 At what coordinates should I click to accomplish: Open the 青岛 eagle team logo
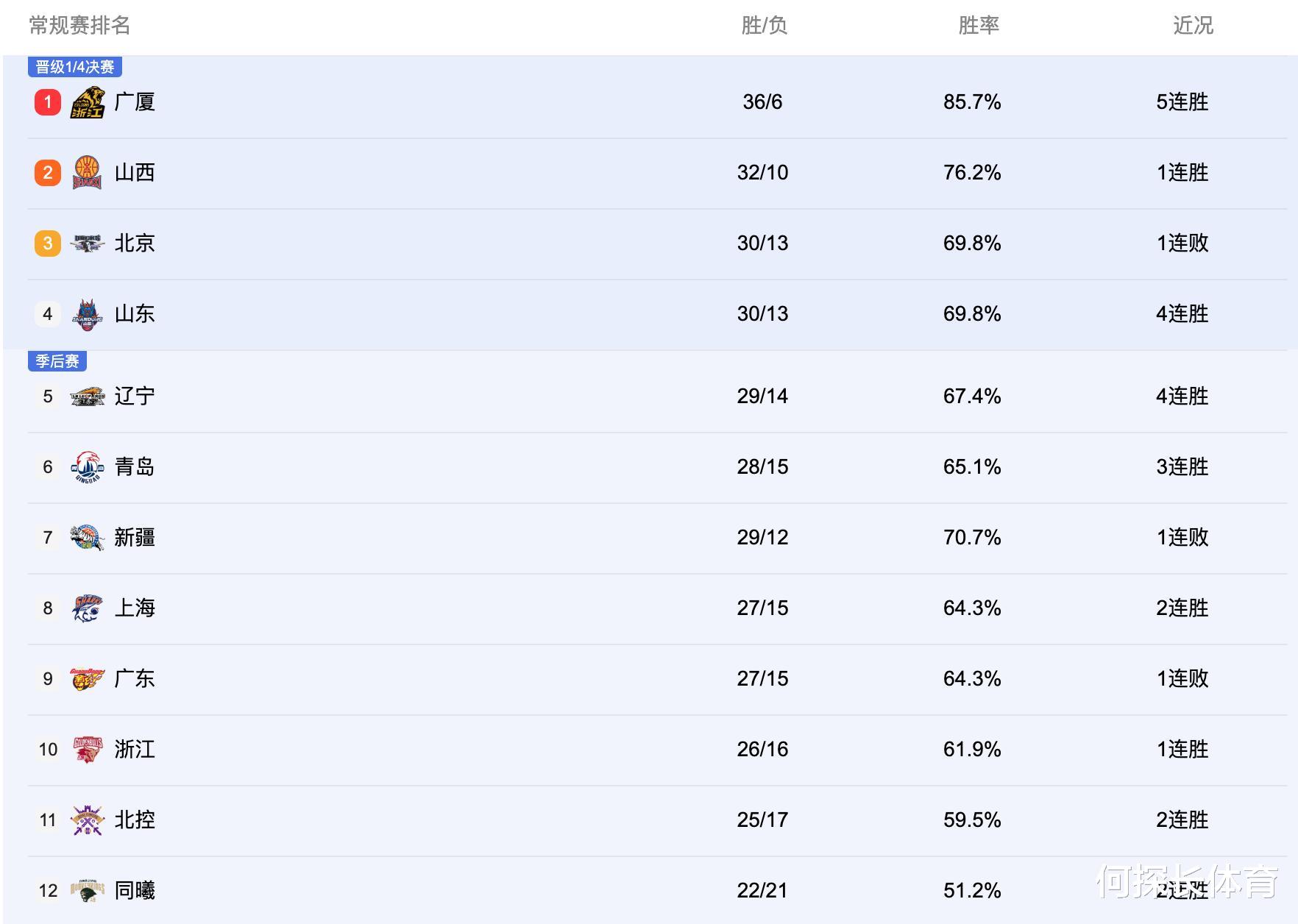[x=88, y=467]
